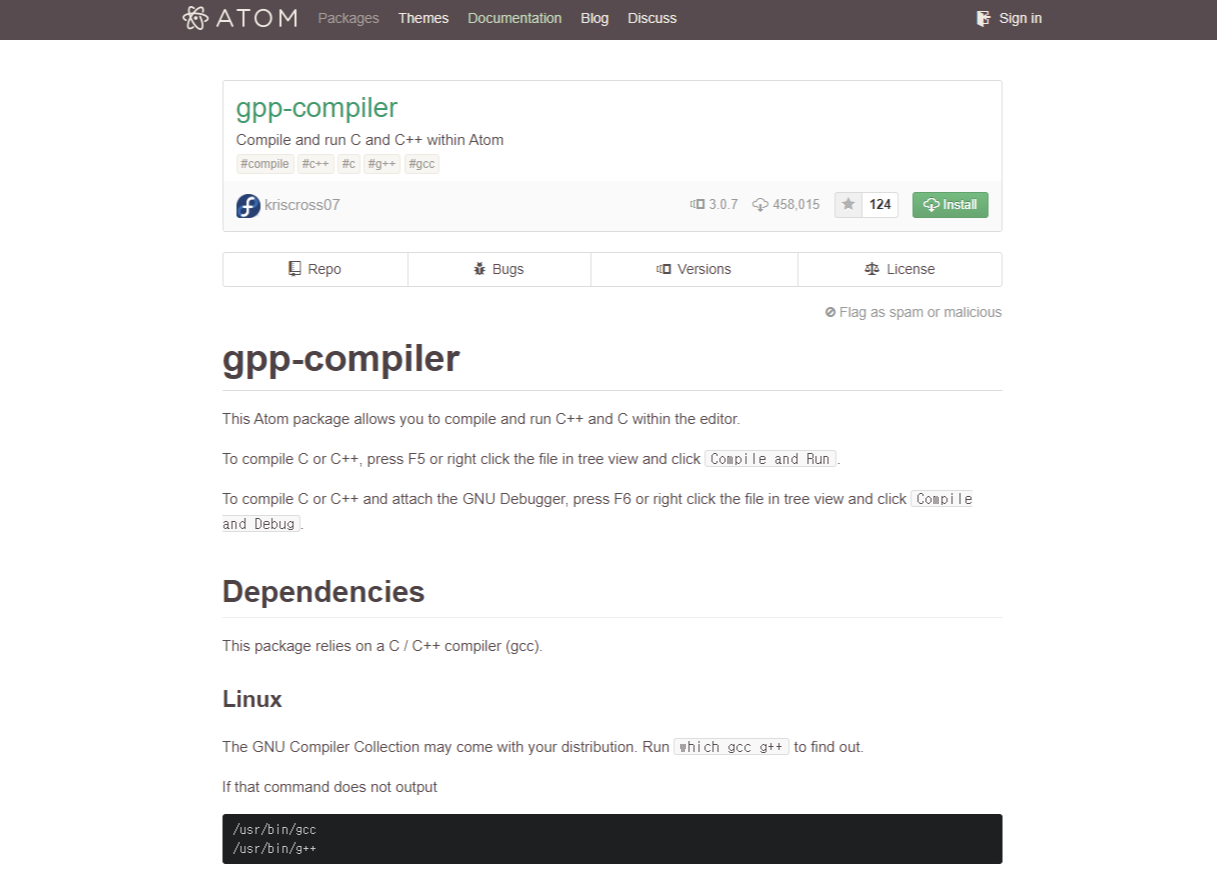Open the License tab

click(900, 269)
